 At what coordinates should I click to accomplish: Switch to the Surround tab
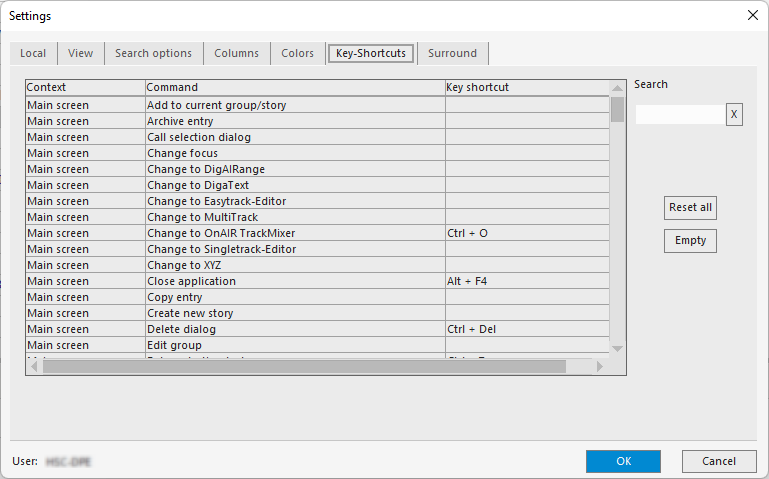point(452,54)
